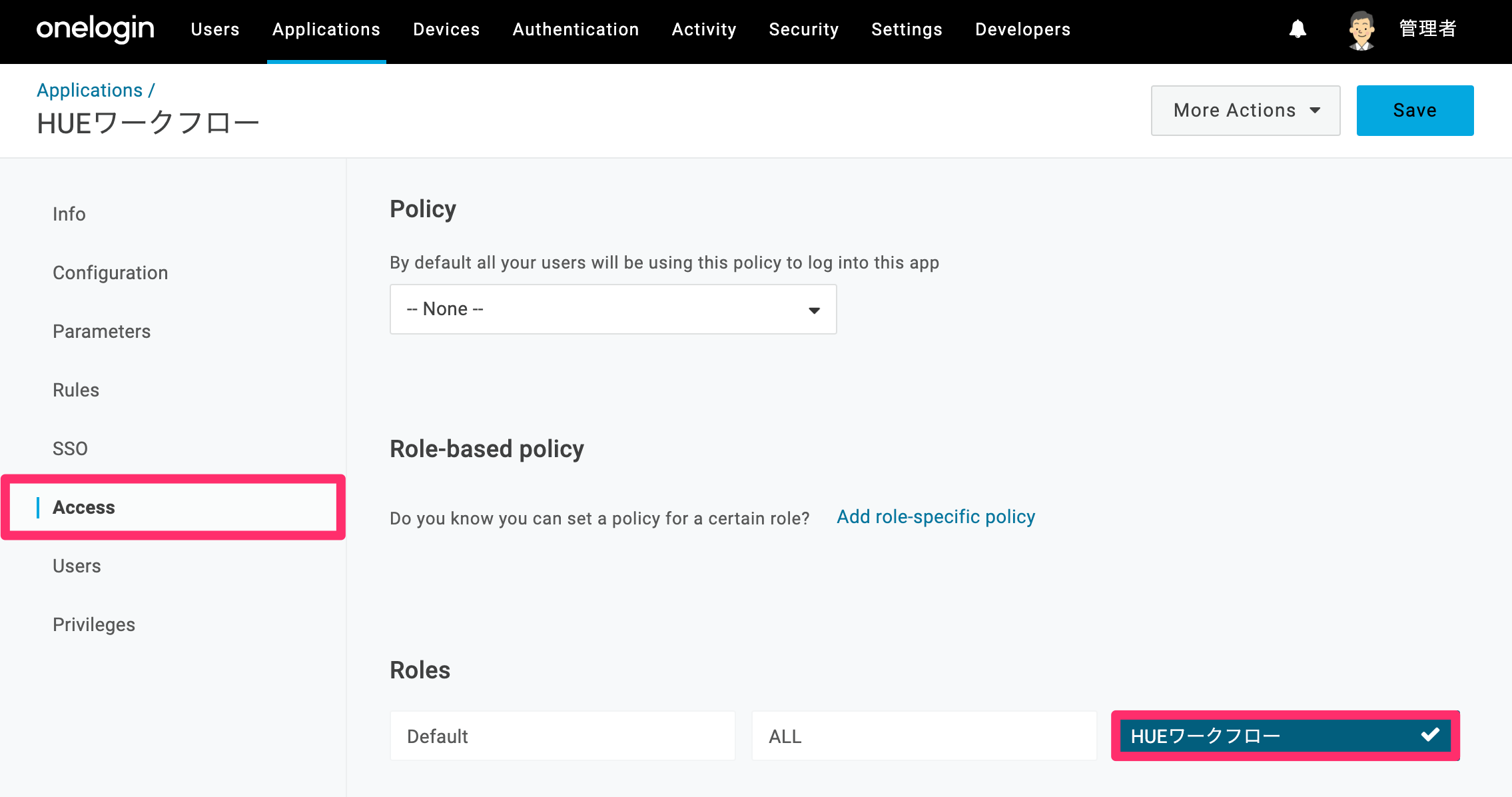Click the Role-based policy heading
Image resolution: width=1512 pixels, height=797 pixels.
pyautogui.click(x=487, y=449)
